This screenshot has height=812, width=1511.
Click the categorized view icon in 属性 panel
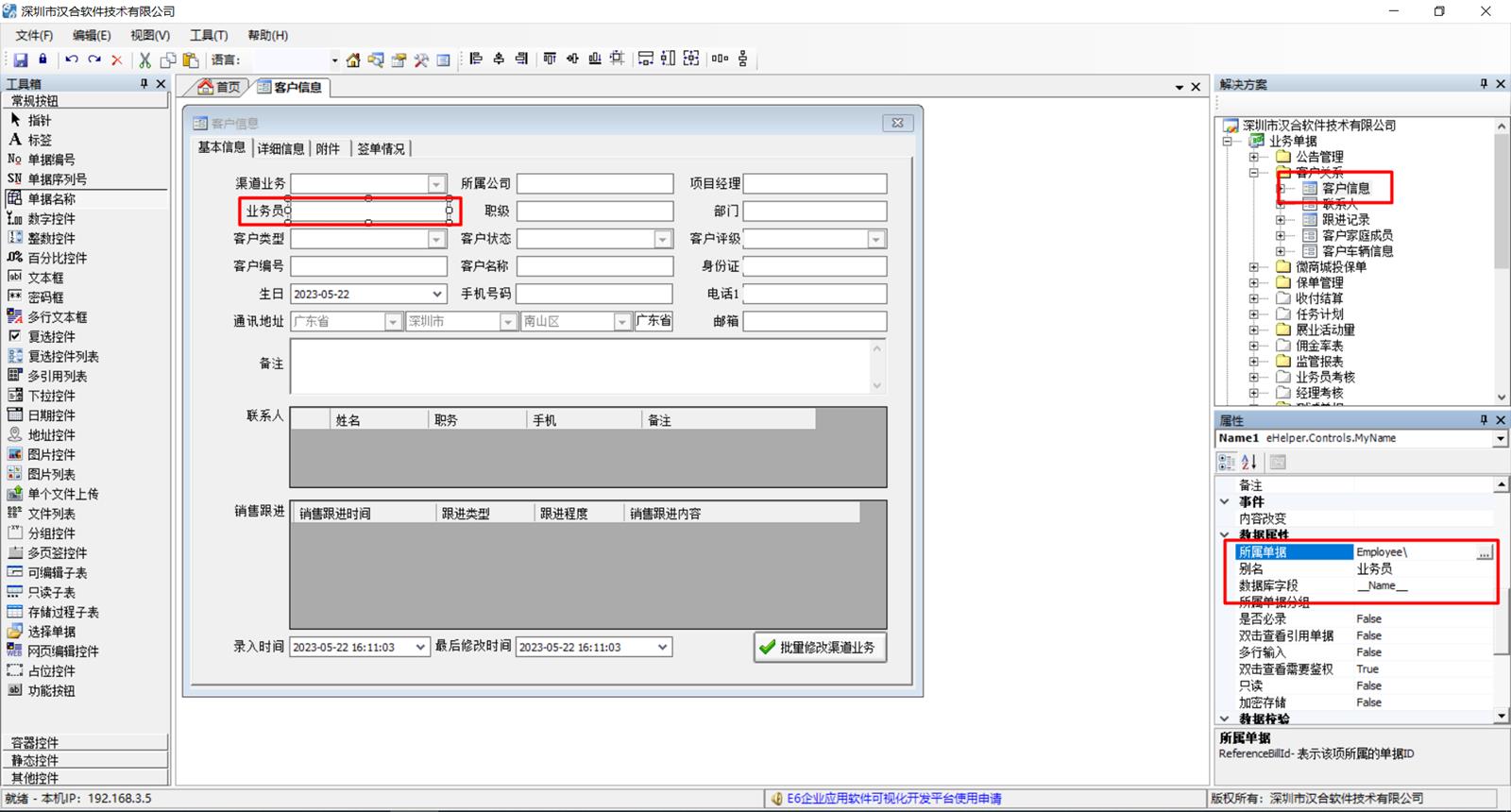click(1227, 462)
